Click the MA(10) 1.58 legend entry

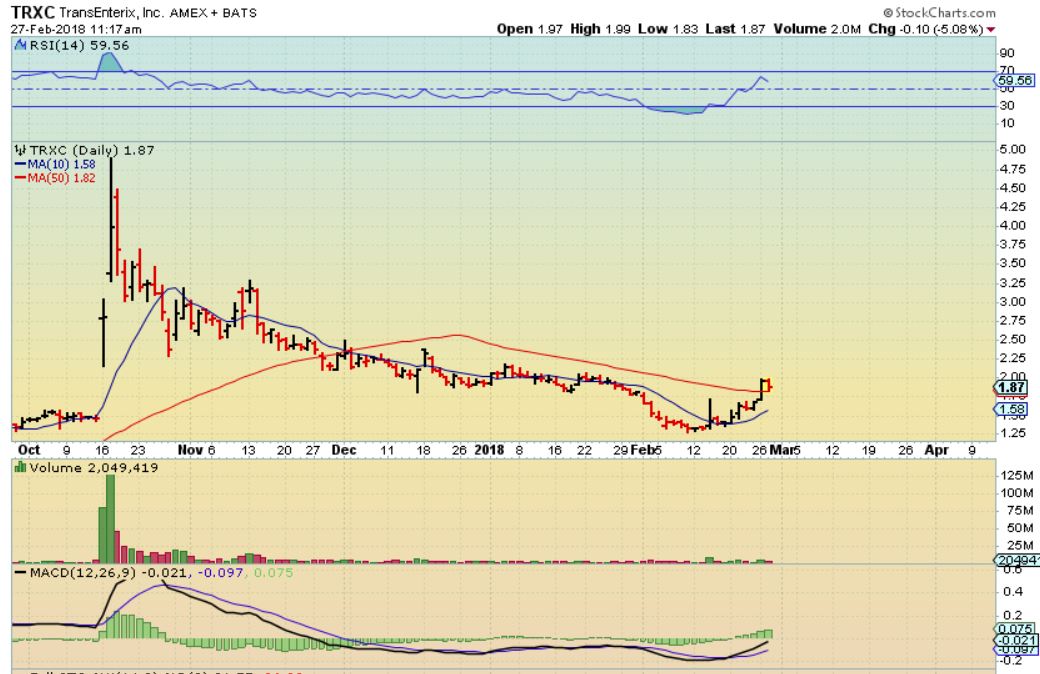coord(55,164)
